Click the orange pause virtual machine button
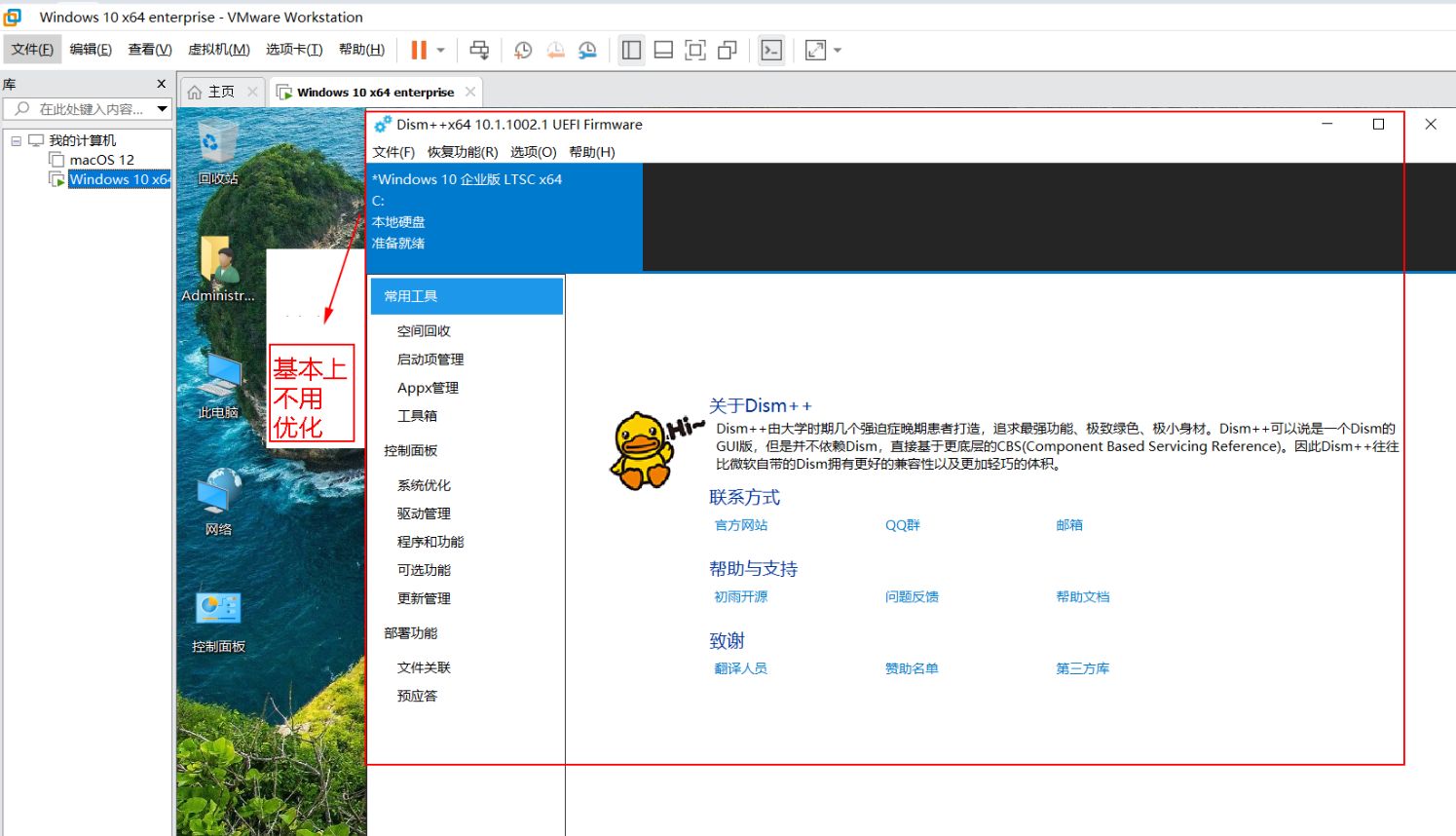 tap(419, 50)
